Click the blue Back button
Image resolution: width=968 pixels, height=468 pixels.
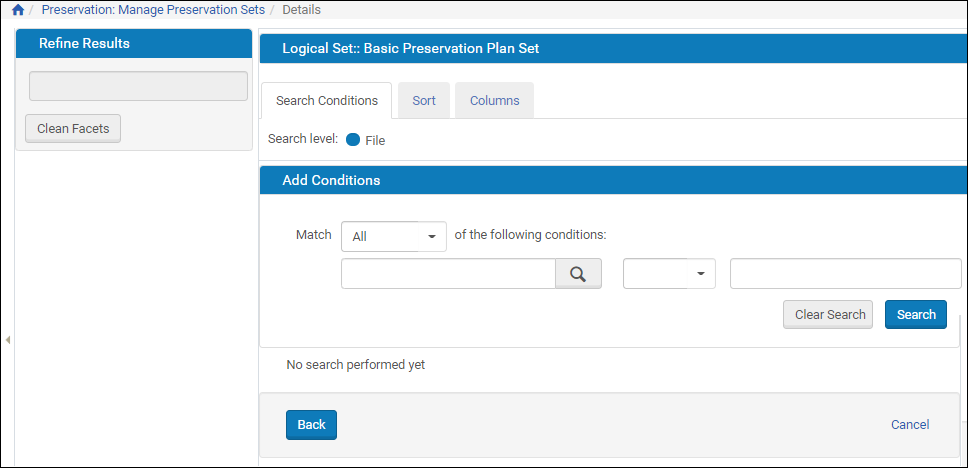311,425
